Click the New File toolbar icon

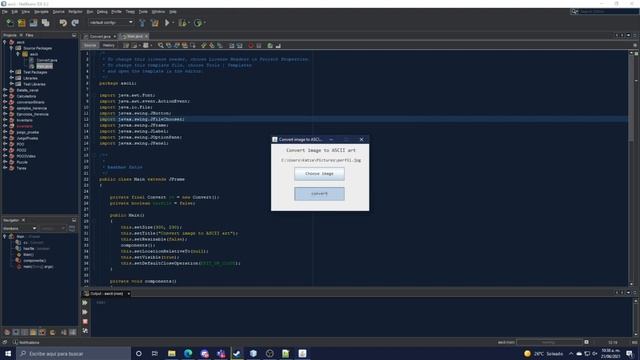coord(9,23)
